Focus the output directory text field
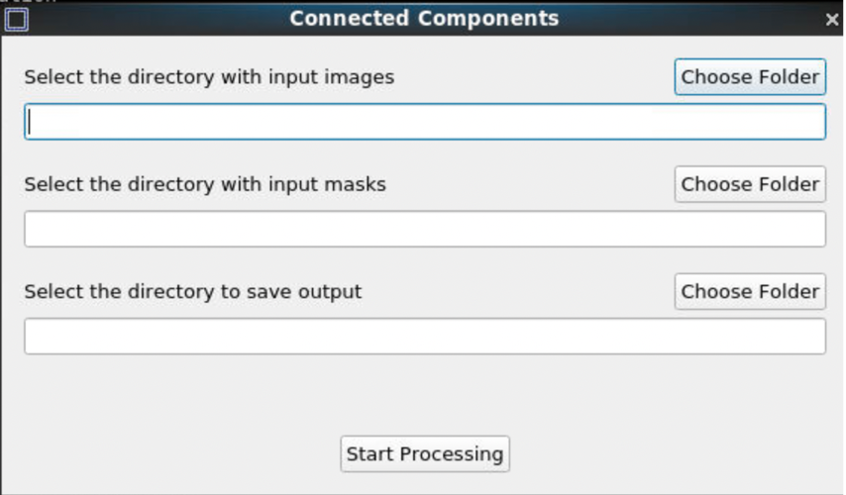846x495 pixels. point(425,336)
